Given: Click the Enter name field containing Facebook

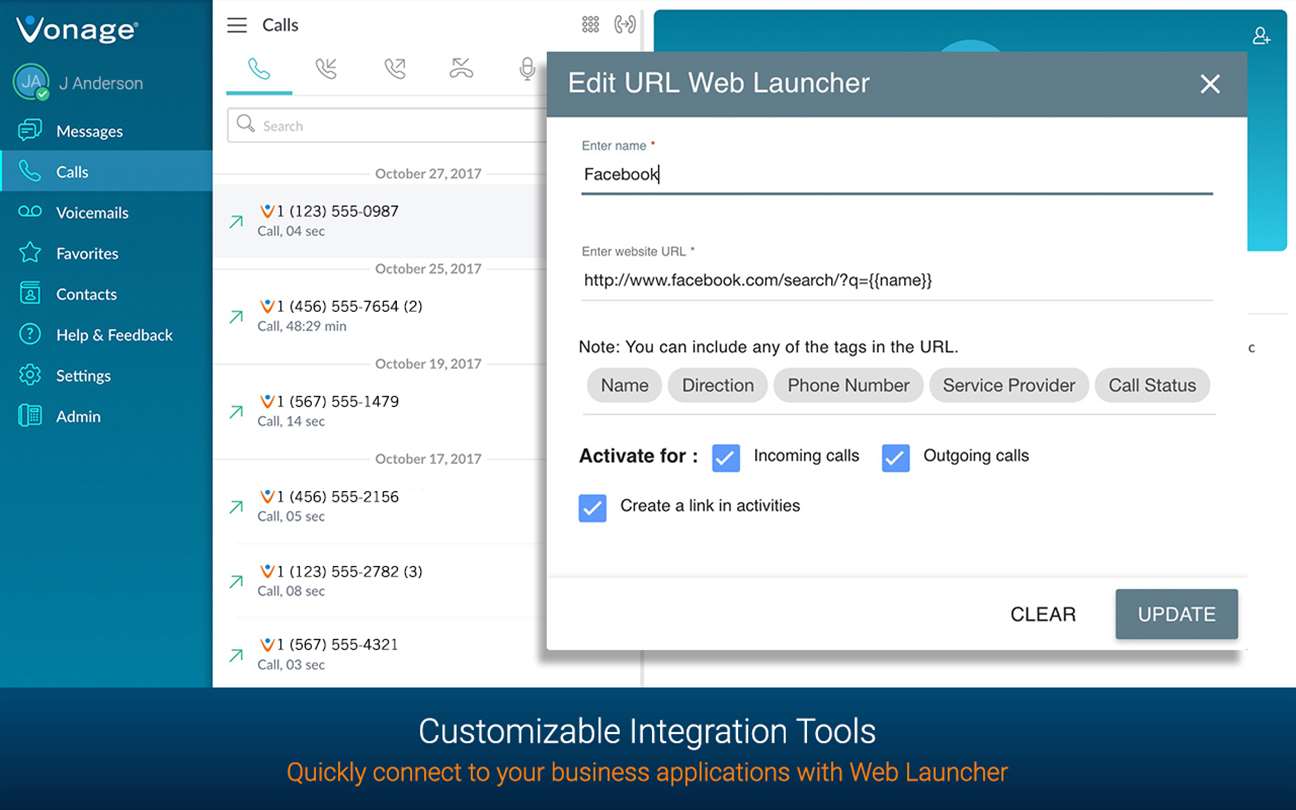Looking at the screenshot, I should (897, 174).
